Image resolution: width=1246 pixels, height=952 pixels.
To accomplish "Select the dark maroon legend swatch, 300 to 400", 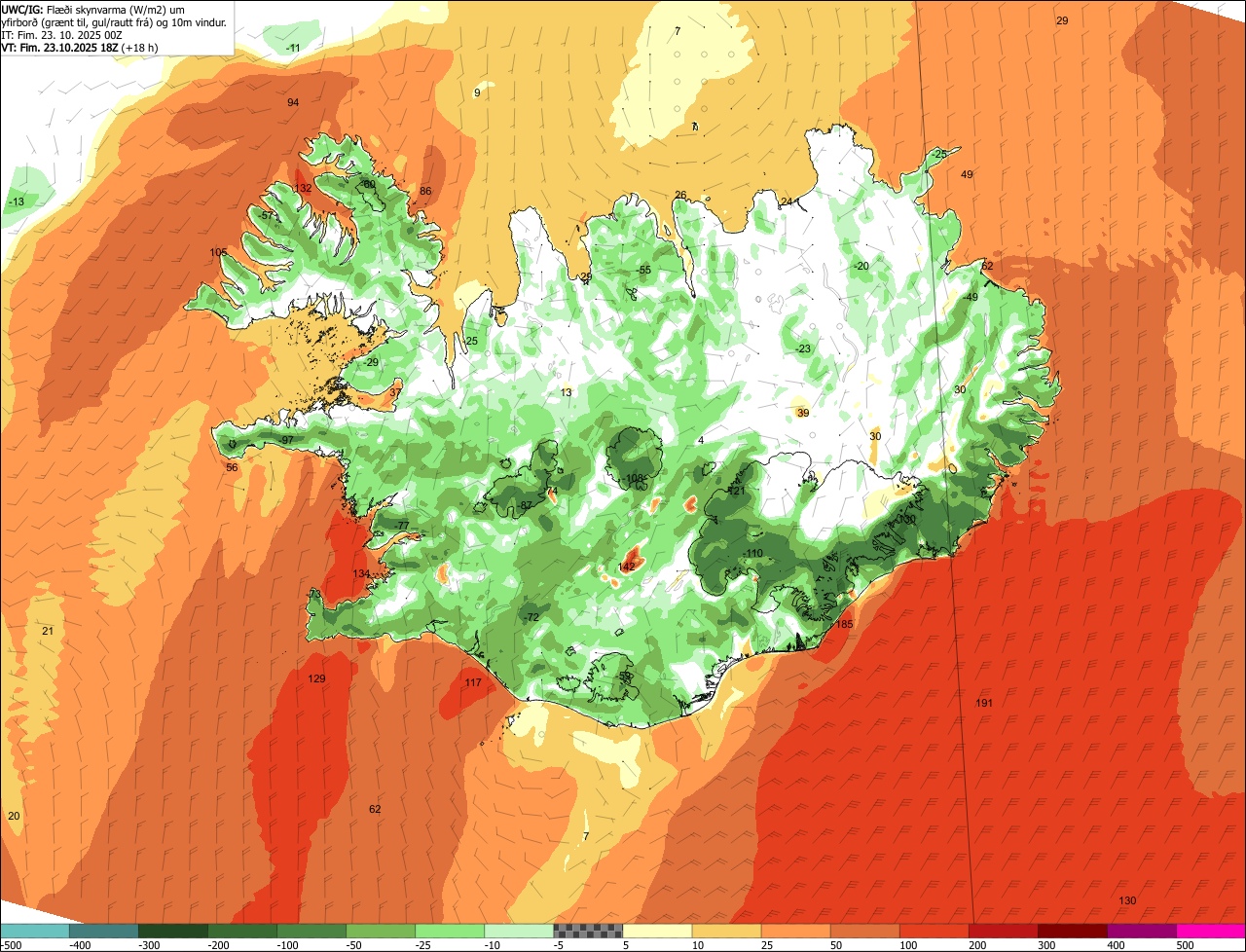I will 1072,932.
